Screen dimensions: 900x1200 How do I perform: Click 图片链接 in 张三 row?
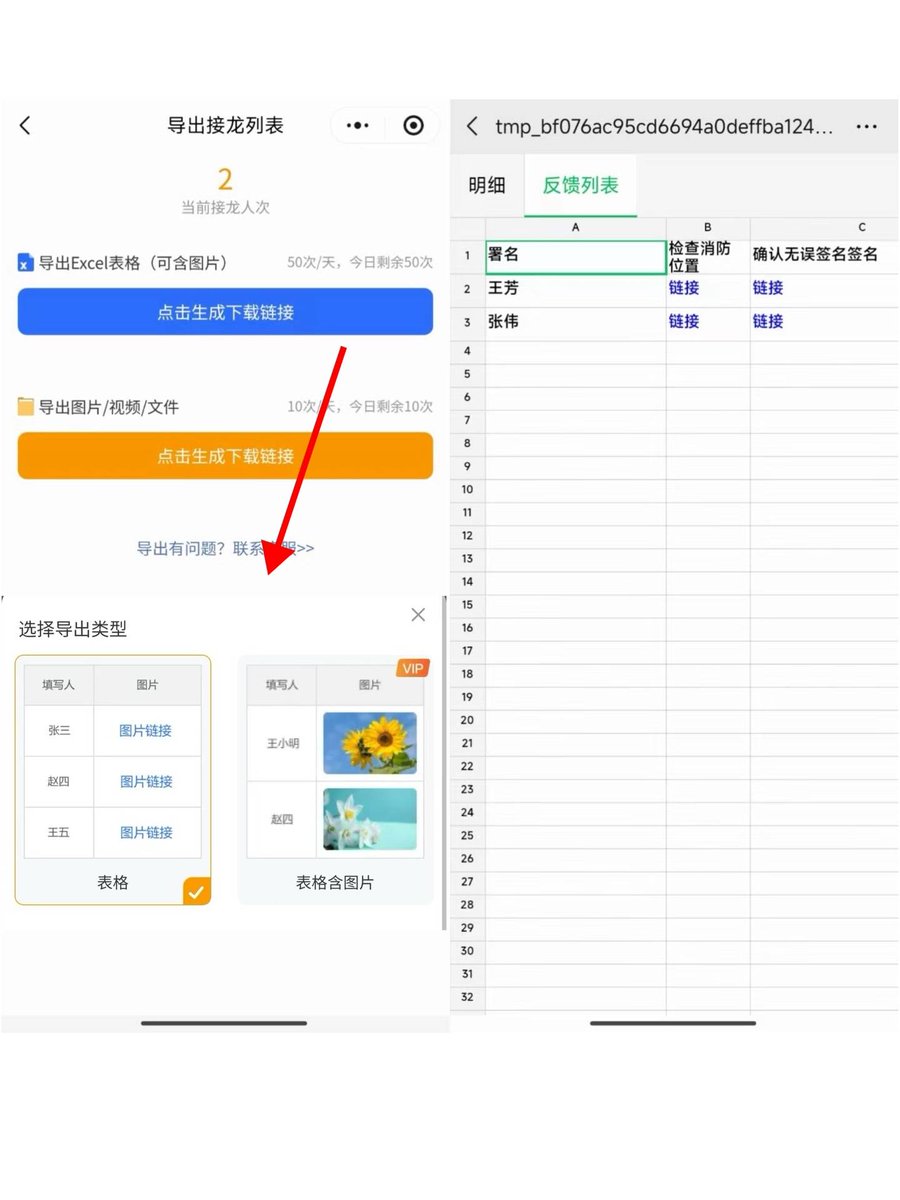[146, 731]
